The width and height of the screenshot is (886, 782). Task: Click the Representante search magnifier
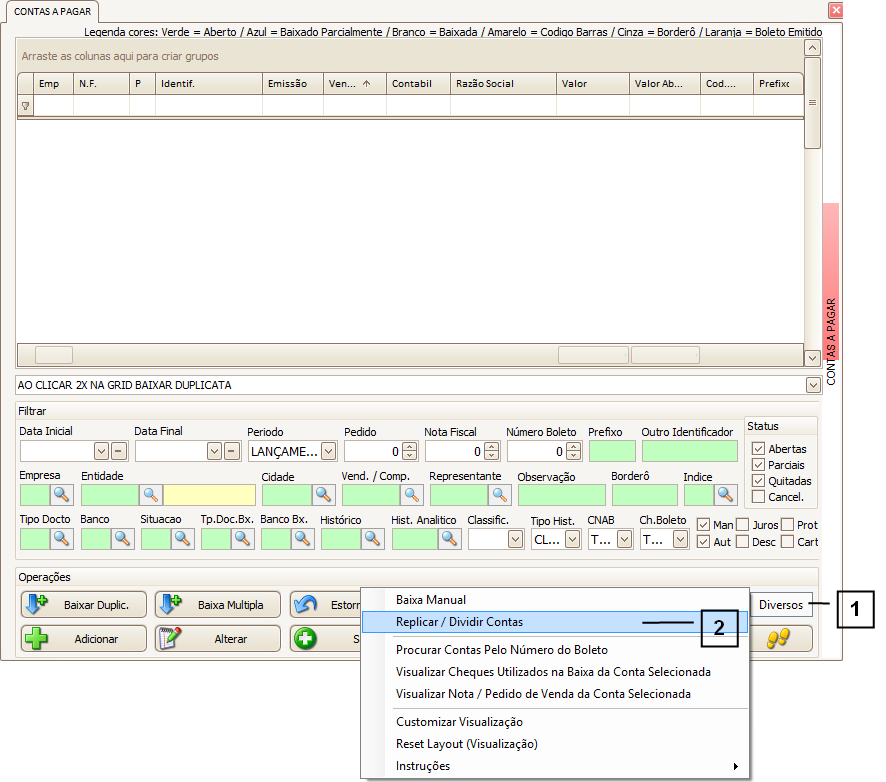(499, 494)
